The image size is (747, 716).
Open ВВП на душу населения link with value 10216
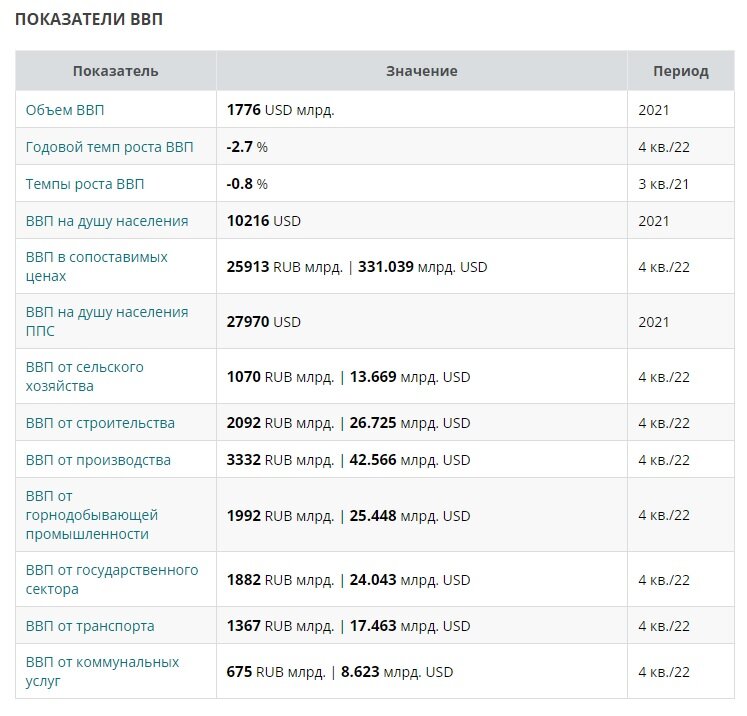(x=107, y=221)
